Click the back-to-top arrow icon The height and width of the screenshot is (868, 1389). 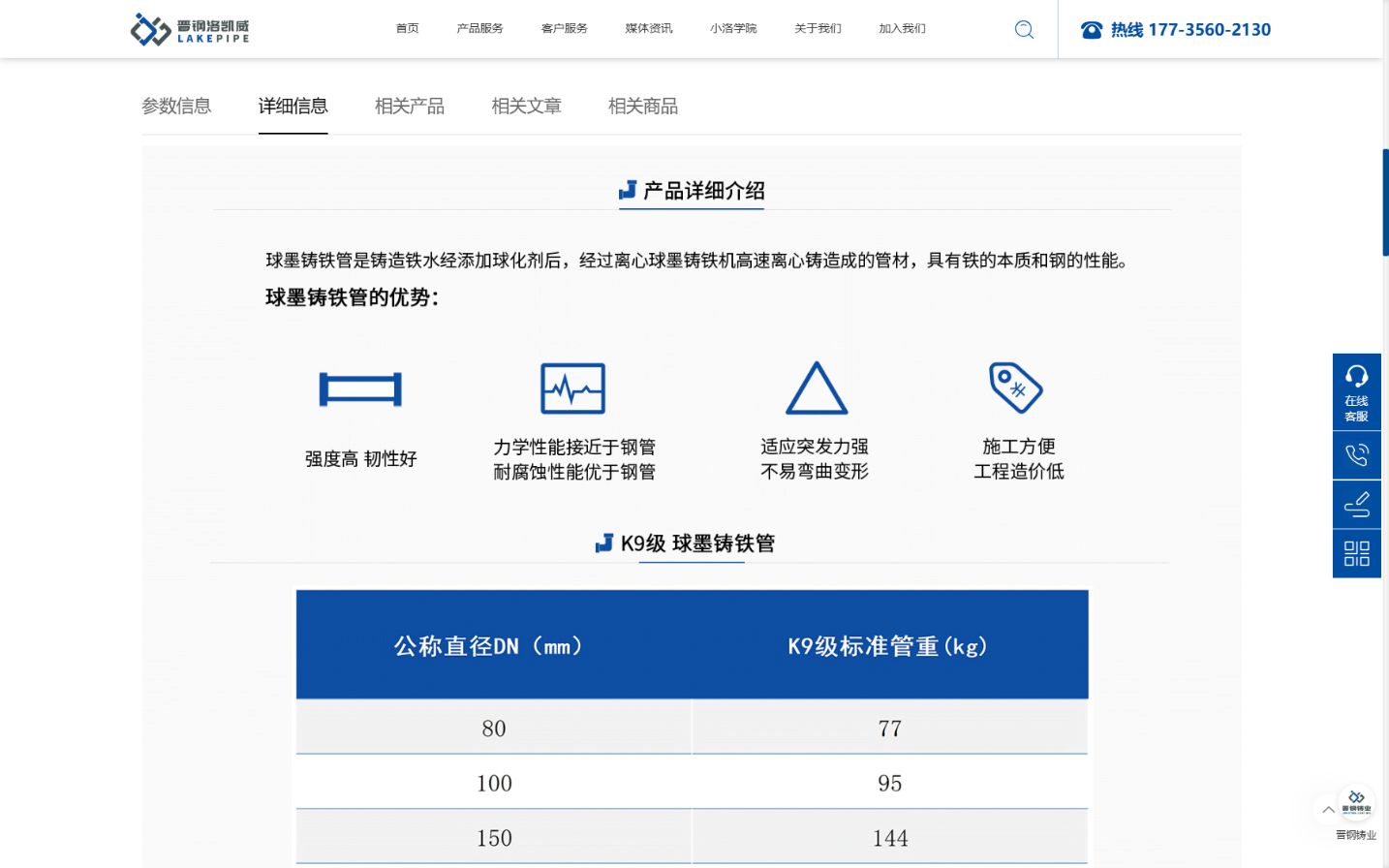(1328, 809)
